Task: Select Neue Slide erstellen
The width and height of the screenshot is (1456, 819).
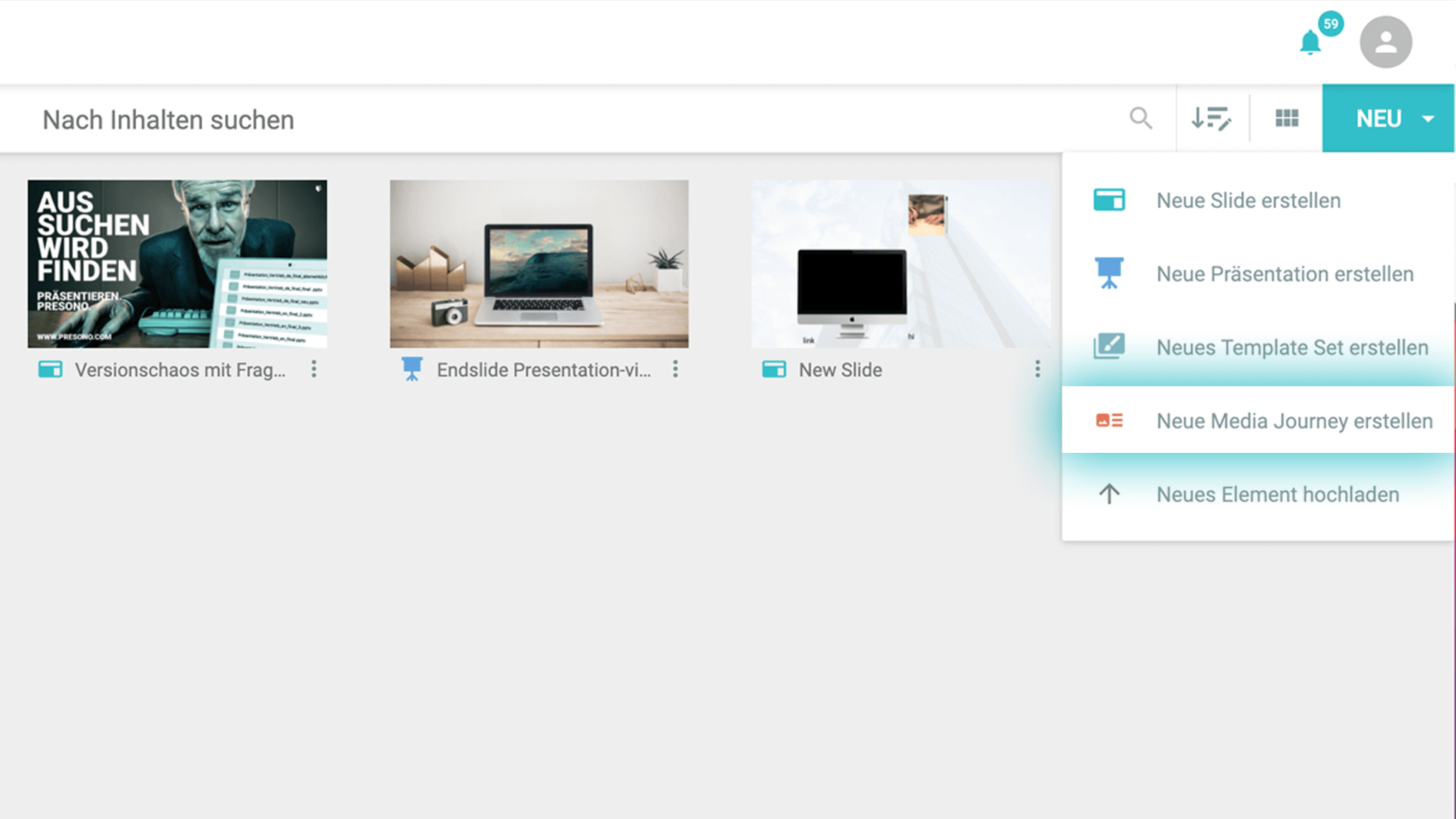Action: coord(1258,200)
